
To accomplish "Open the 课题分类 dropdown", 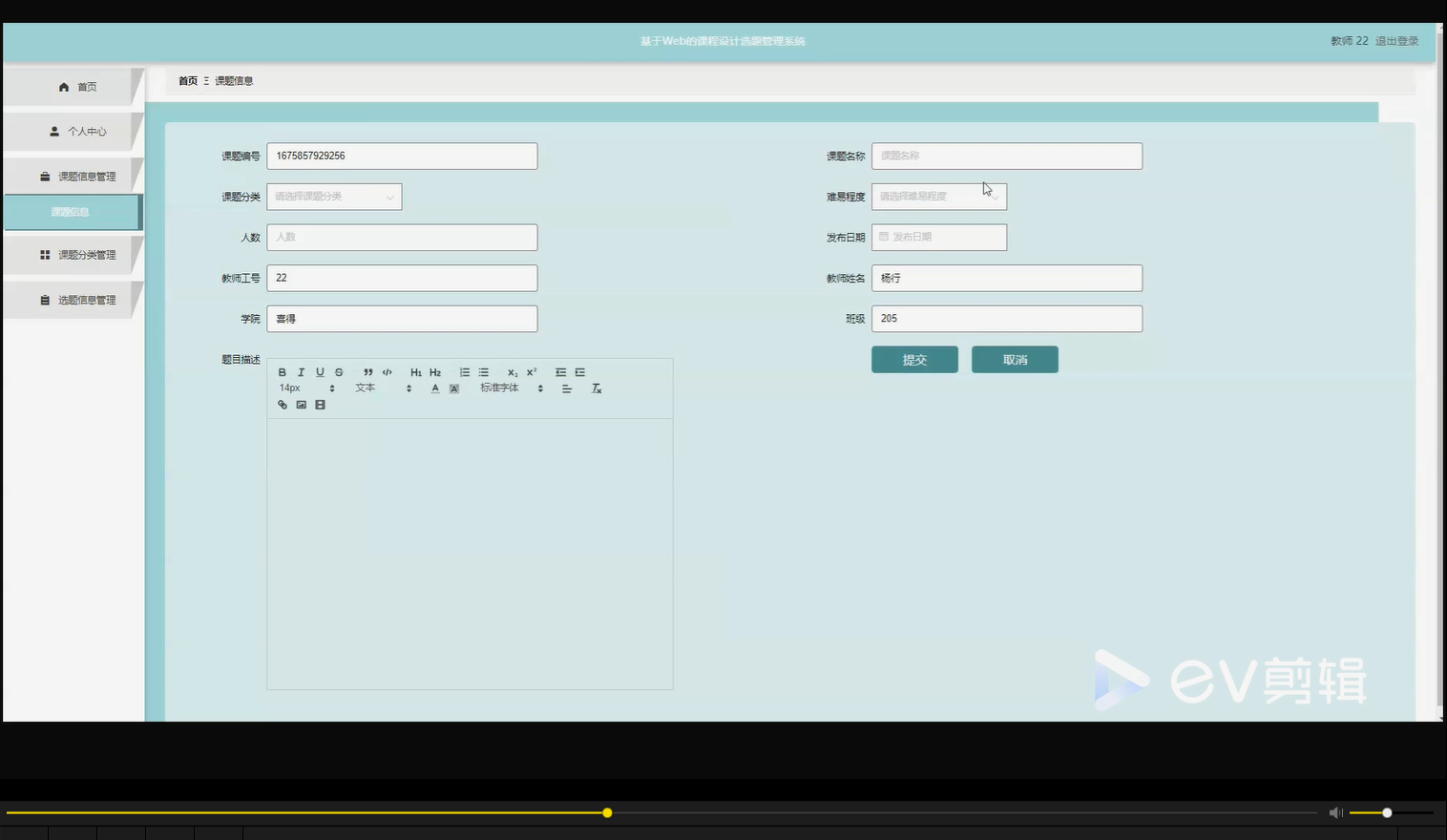I will (334, 197).
